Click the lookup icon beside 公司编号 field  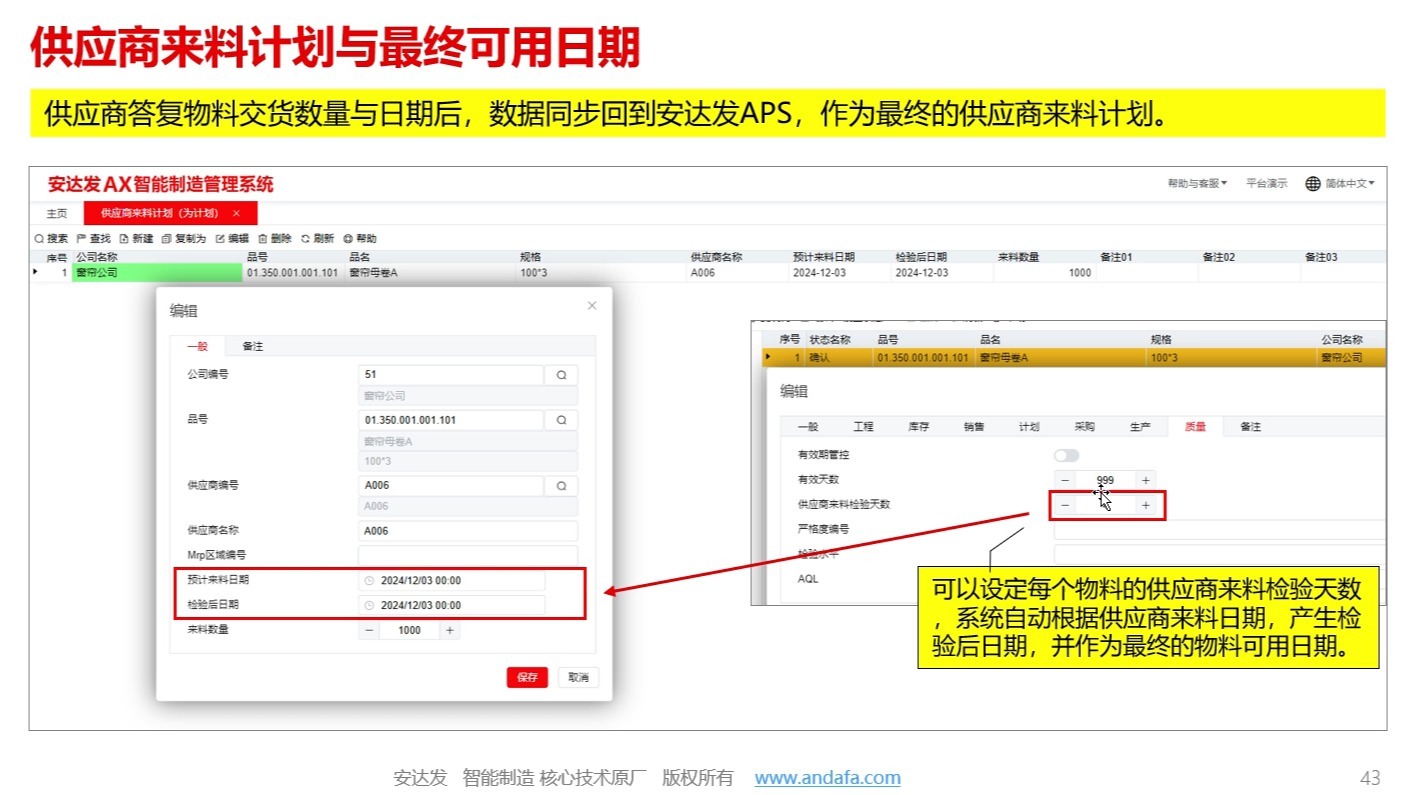pyautogui.click(x=561, y=375)
